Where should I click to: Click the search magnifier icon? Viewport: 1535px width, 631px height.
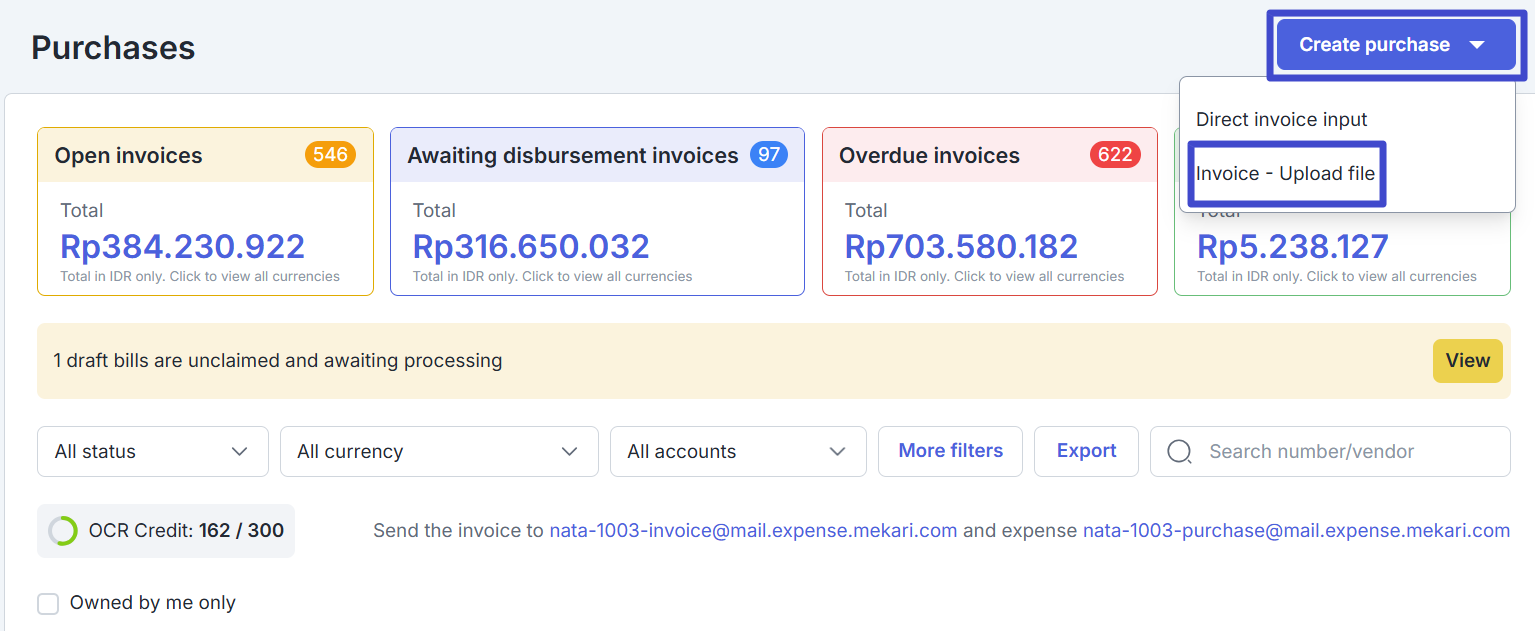coord(1179,452)
